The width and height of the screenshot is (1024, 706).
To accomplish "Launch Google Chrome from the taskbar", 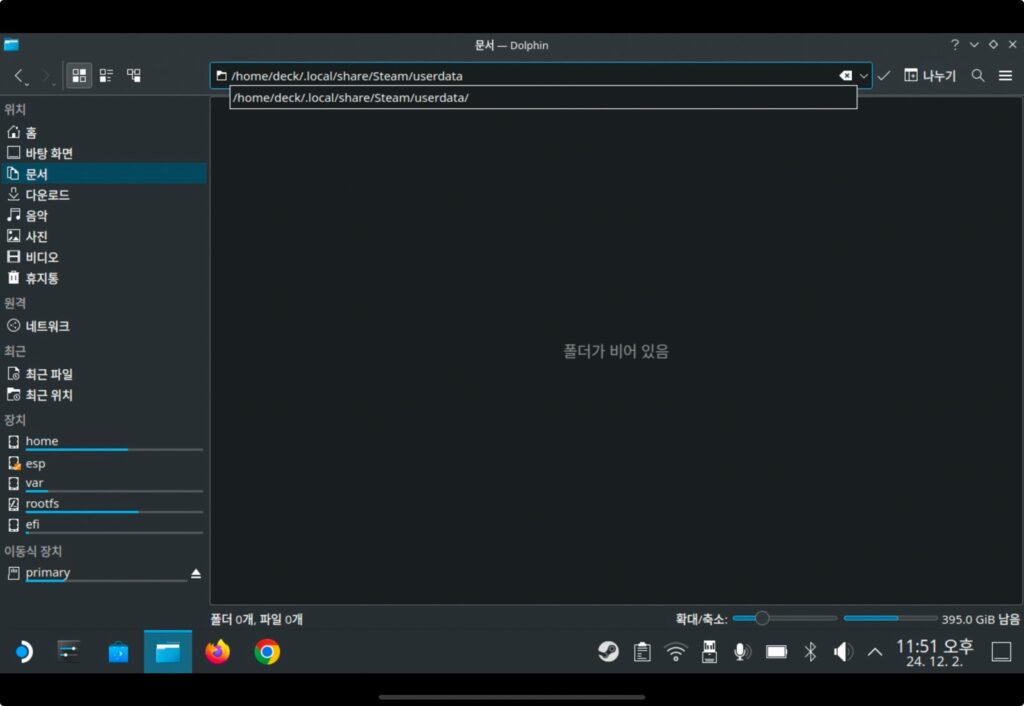I will (267, 652).
